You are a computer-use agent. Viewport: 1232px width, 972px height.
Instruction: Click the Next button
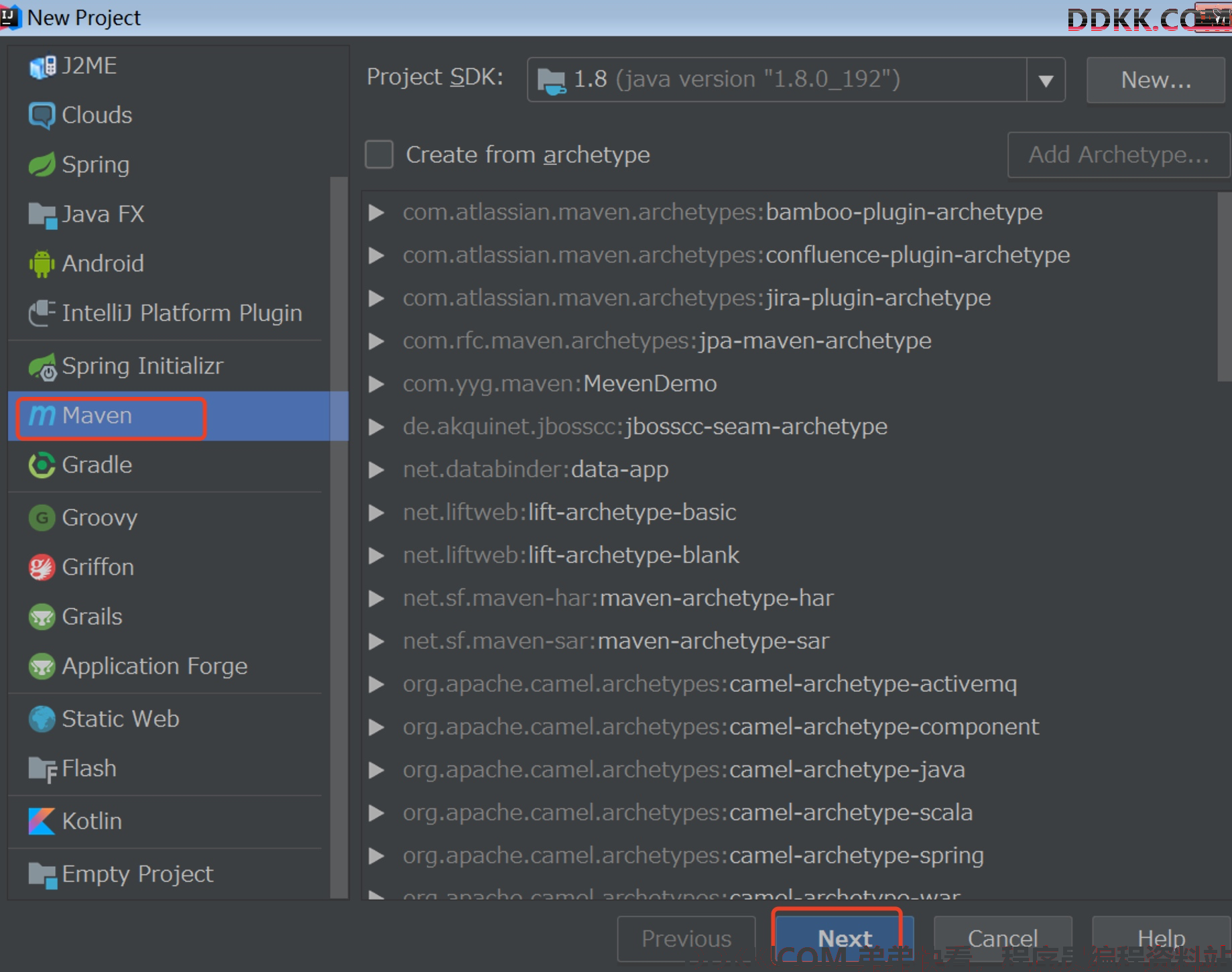[845, 939]
